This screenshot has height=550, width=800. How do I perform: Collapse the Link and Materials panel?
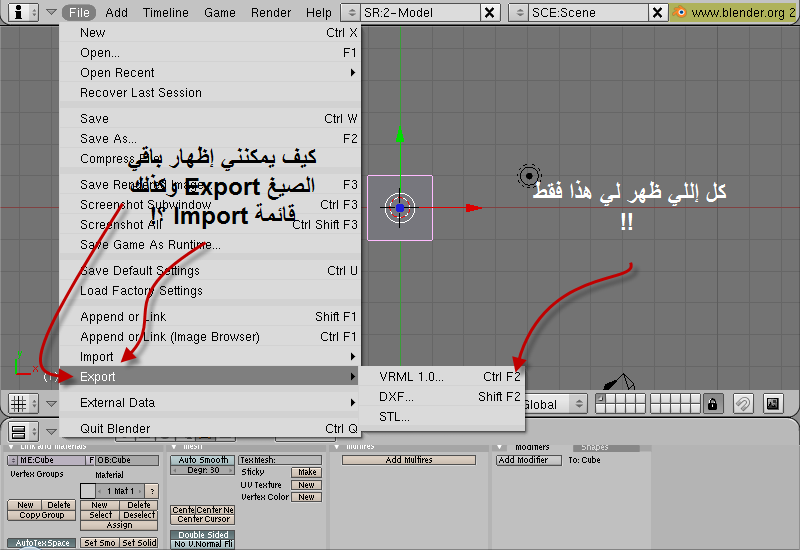point(11,447)
